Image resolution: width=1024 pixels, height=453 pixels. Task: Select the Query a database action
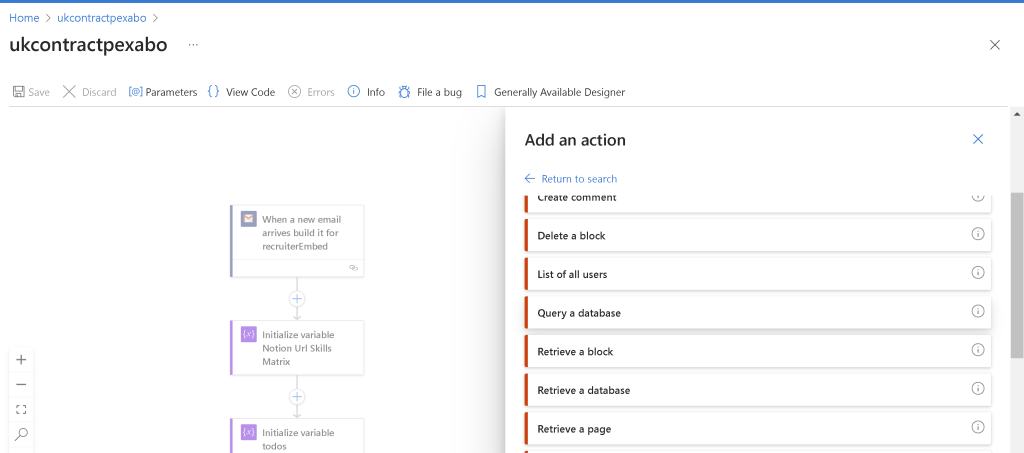click(758, 313)
